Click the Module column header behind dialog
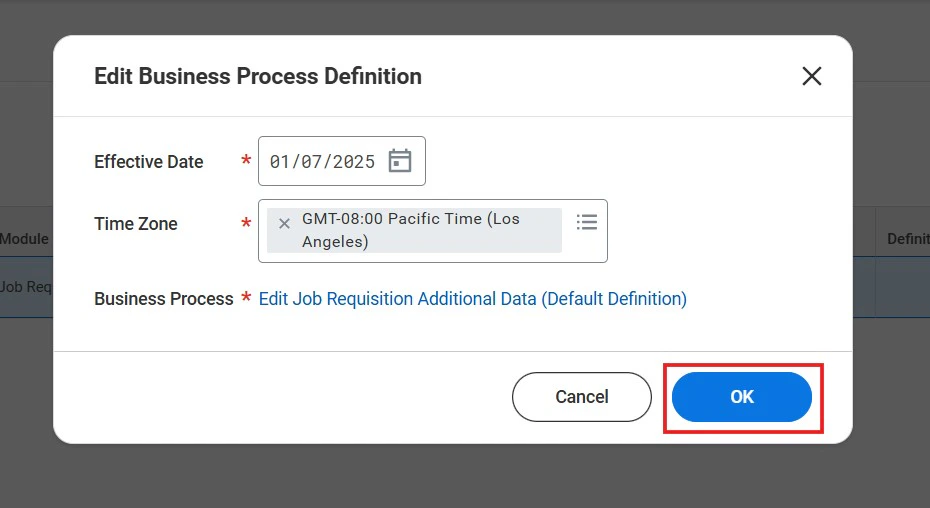 coord(24,239)
